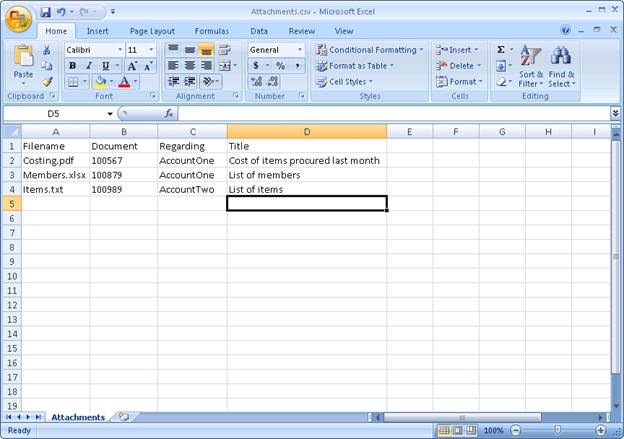Toggle underline formatting

(x=103, y=66)
